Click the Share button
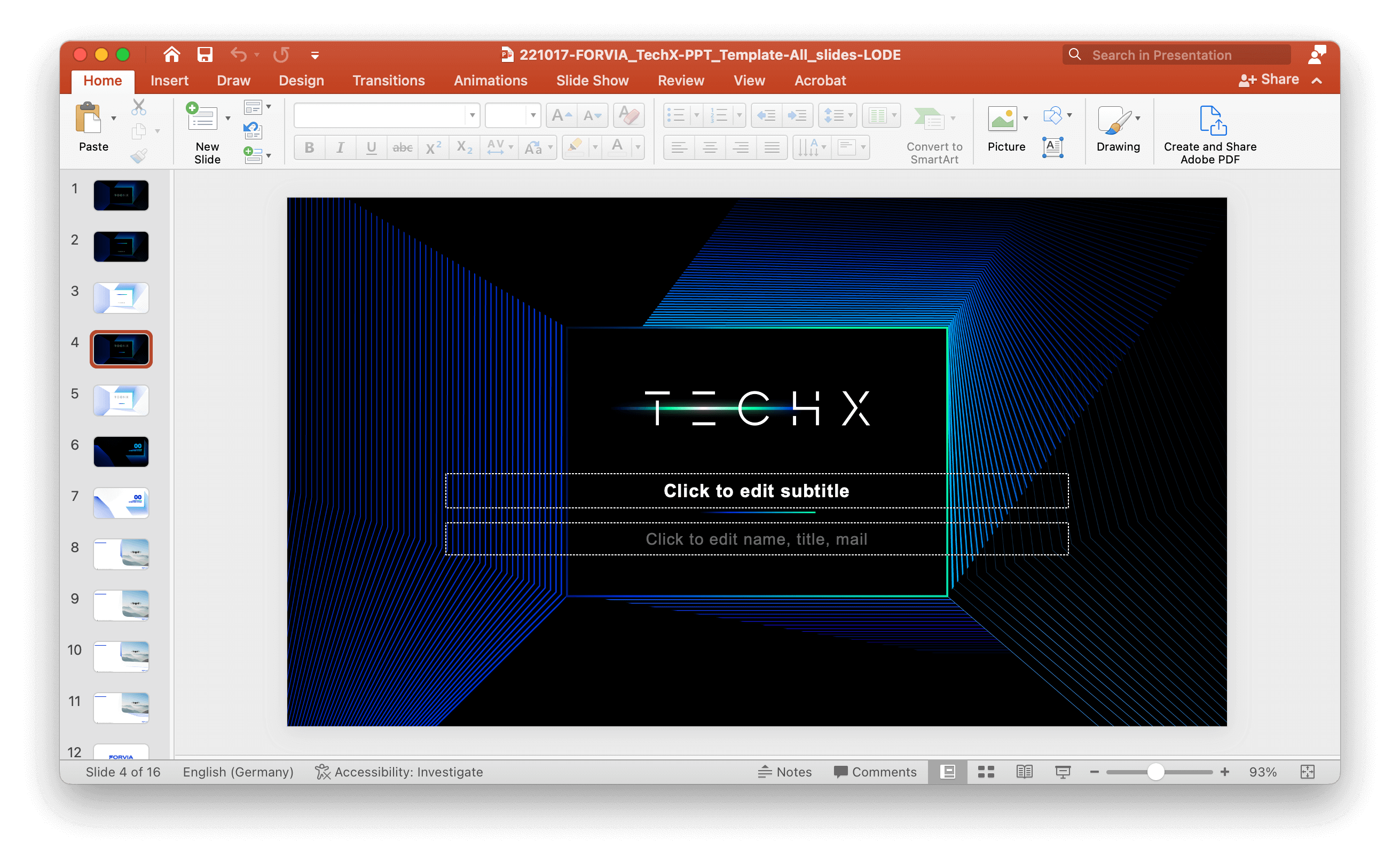 1269,80
